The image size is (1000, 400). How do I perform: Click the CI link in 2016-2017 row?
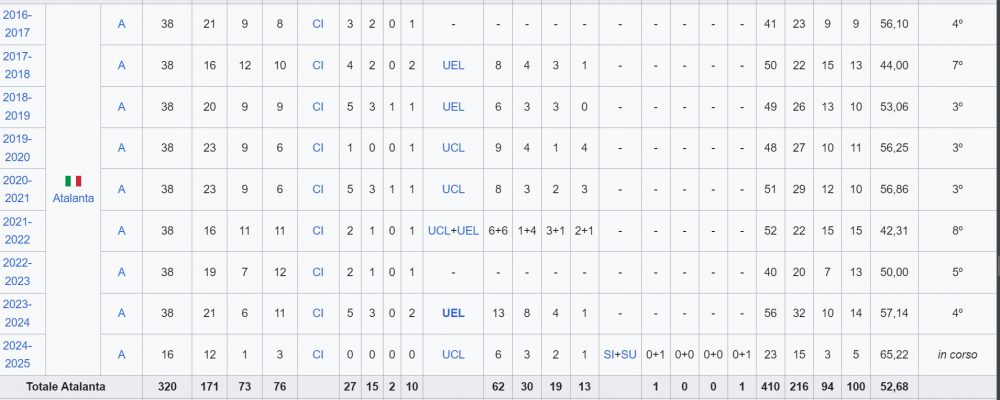[318, 24]
